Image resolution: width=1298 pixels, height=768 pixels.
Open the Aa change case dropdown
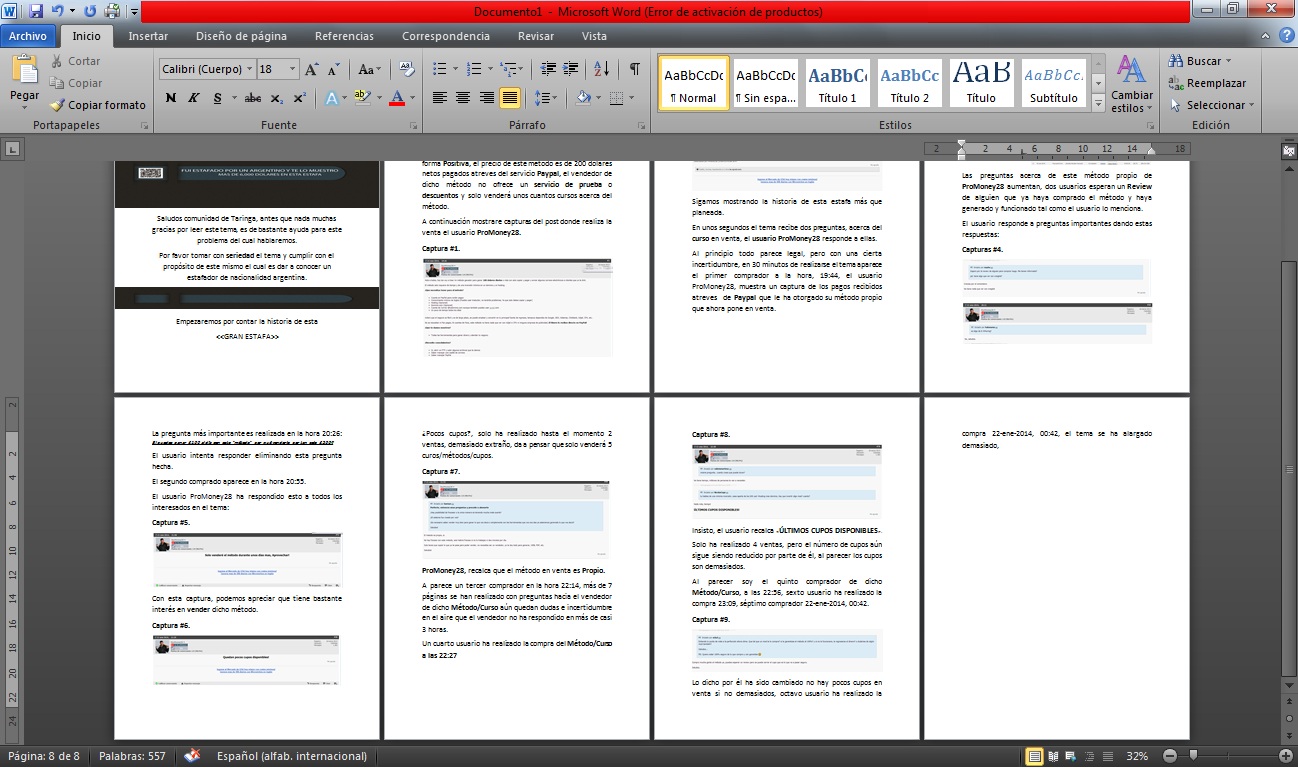[369, 70]
